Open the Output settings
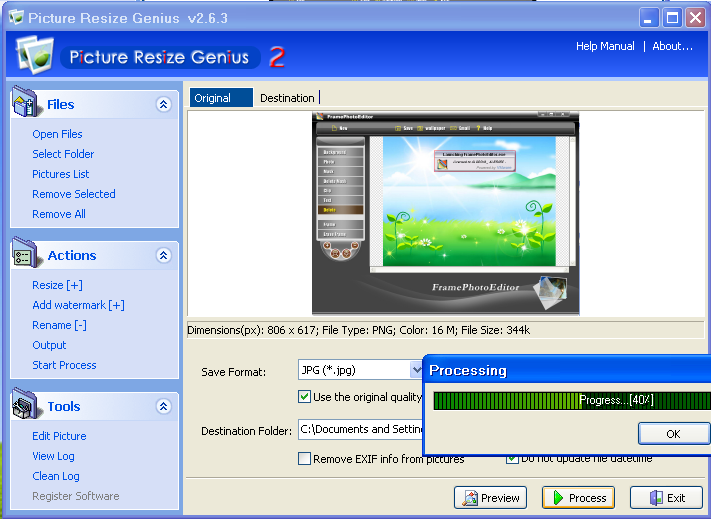 [49, 345]
